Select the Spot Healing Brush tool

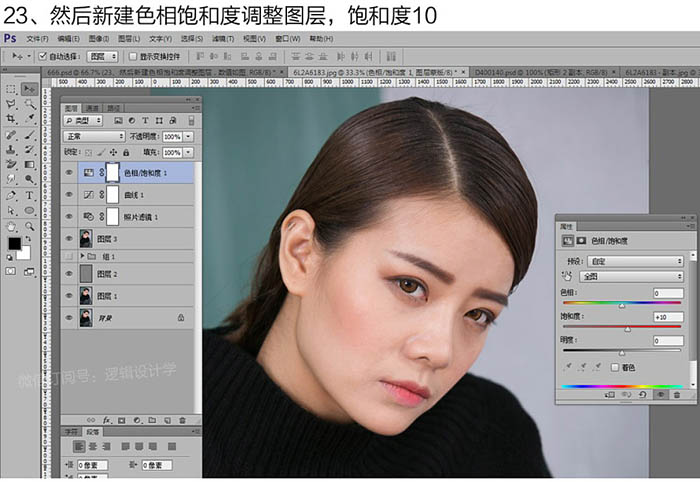tap(11, 135)
